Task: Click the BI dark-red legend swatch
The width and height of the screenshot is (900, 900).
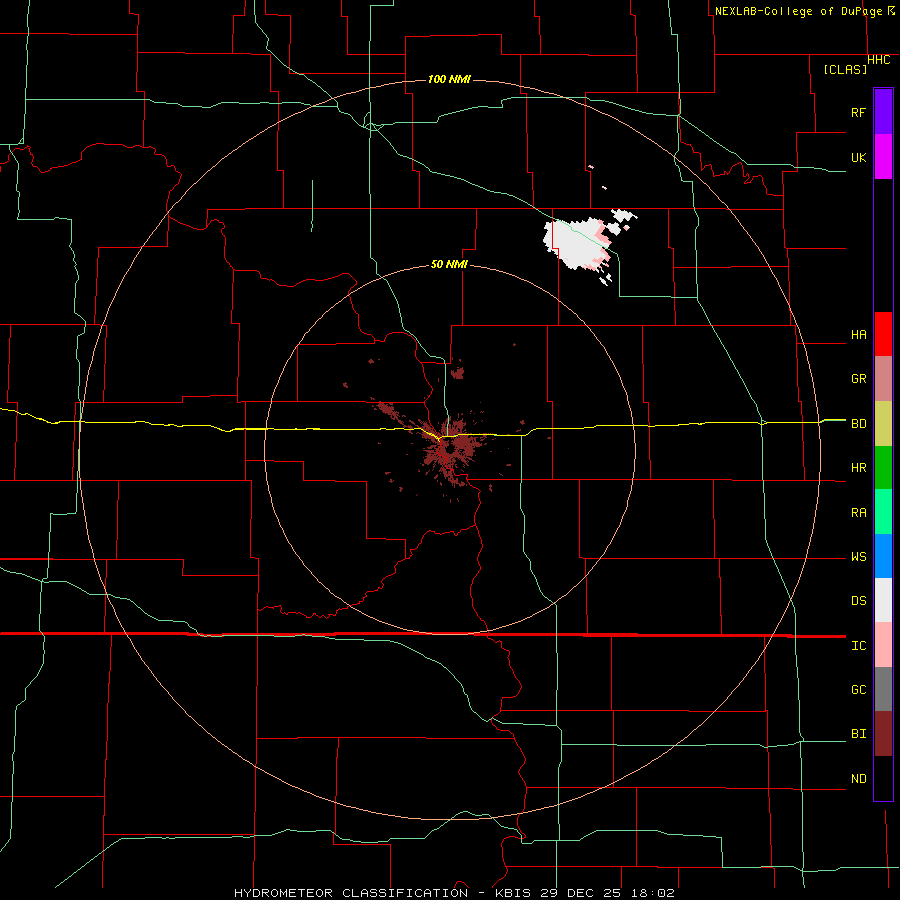Action: point(883,734)
